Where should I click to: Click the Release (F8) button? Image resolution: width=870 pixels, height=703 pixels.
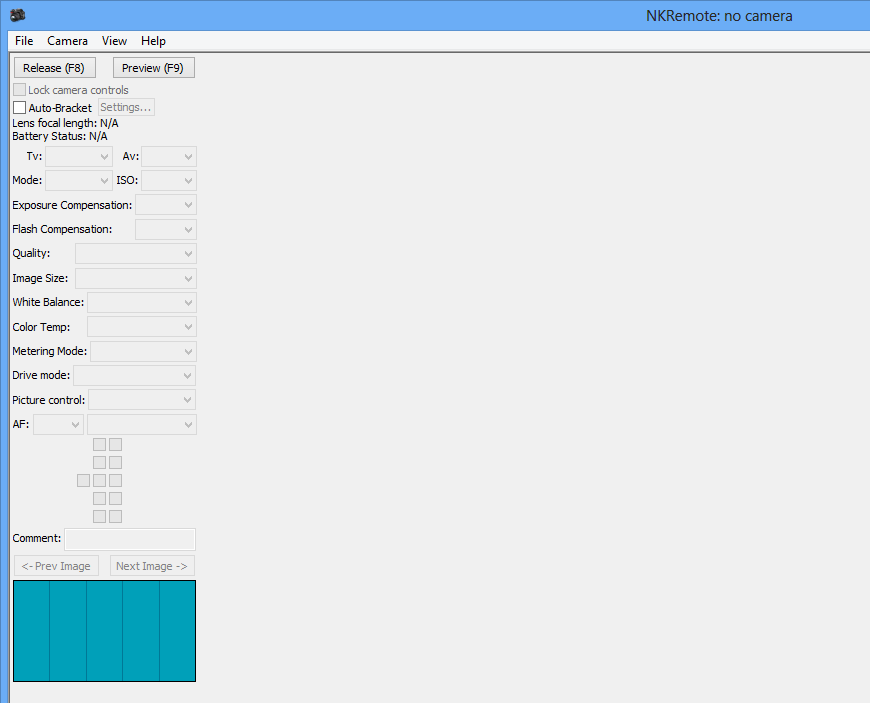click(x=54, y=68)
